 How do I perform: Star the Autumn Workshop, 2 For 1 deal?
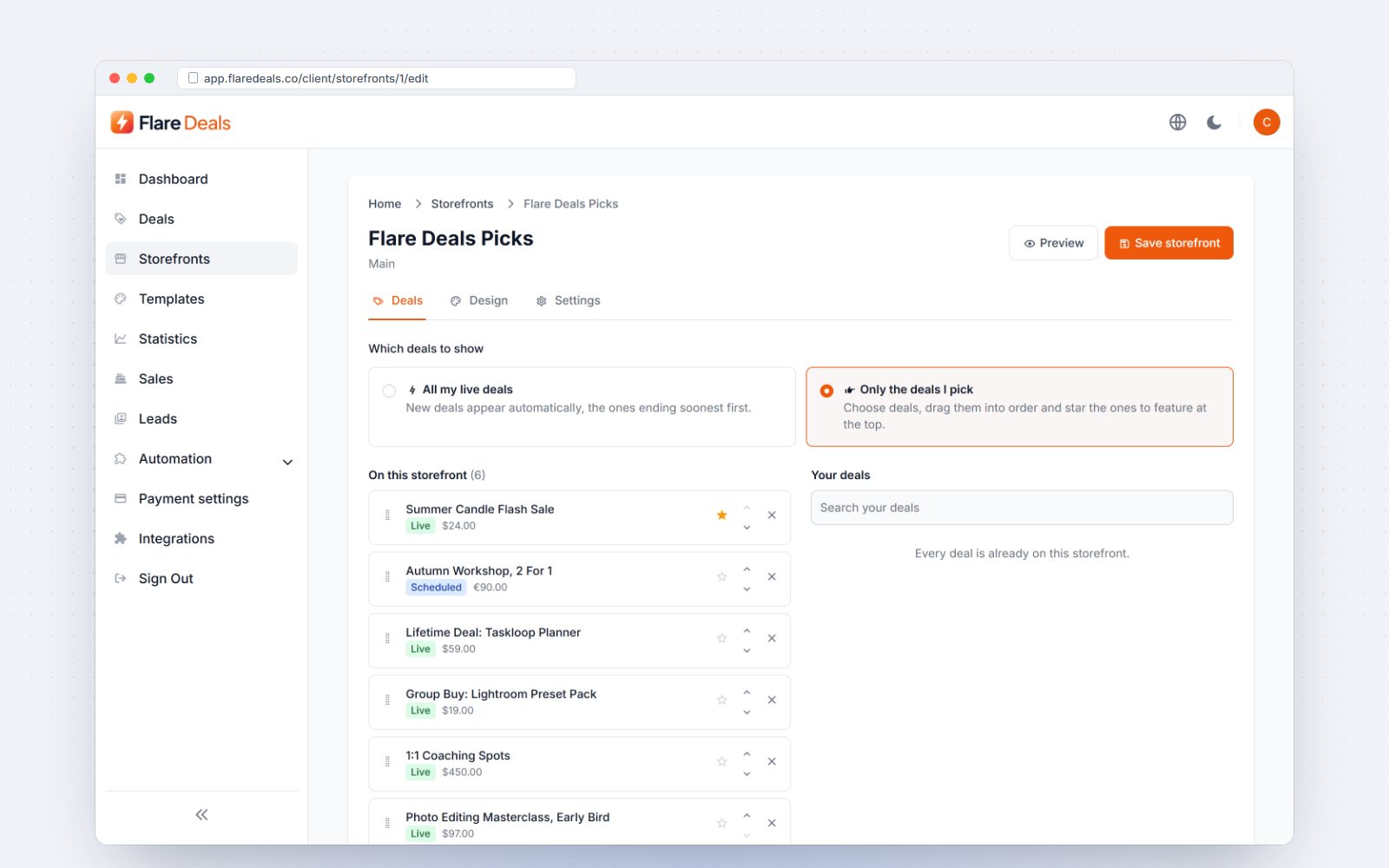click(721, 576)
